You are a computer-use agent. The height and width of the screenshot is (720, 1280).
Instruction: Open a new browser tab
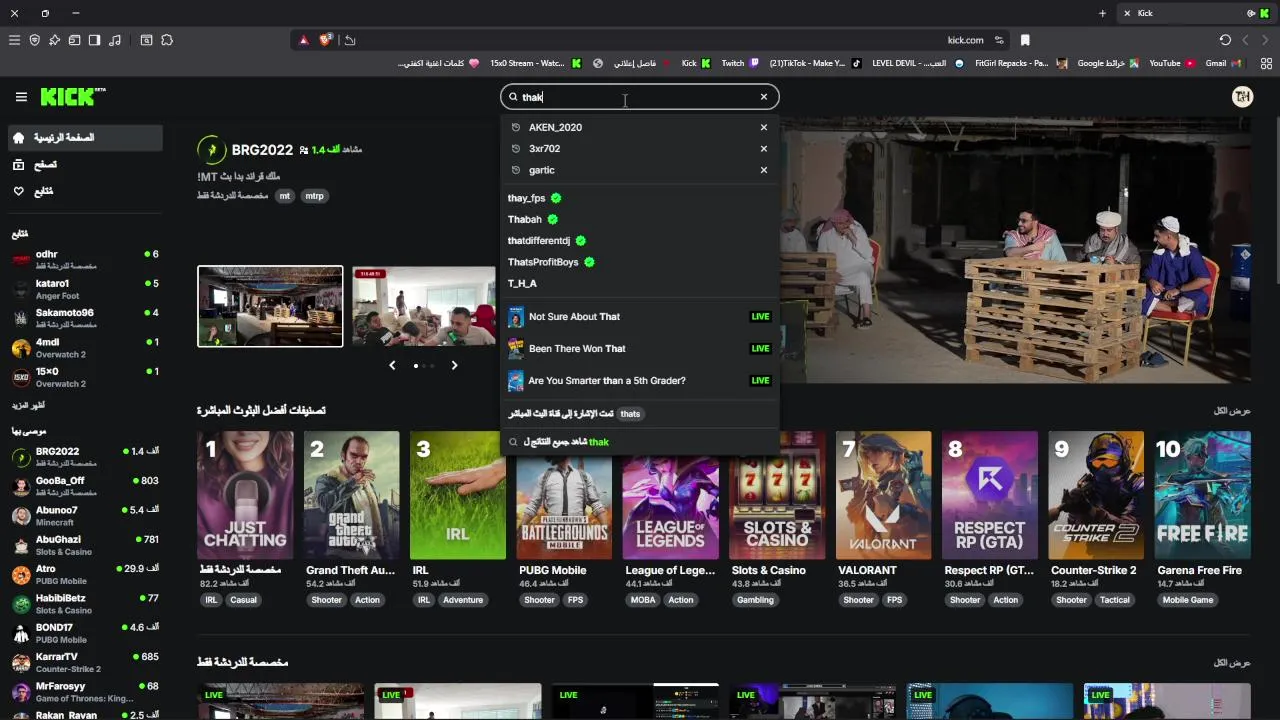click(x=1102, y=13)
